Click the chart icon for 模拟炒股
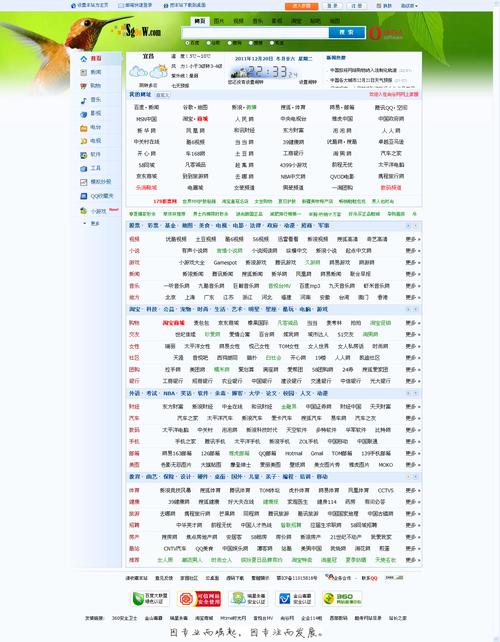Screen dimensions: 500x642 tap(84, 182)
